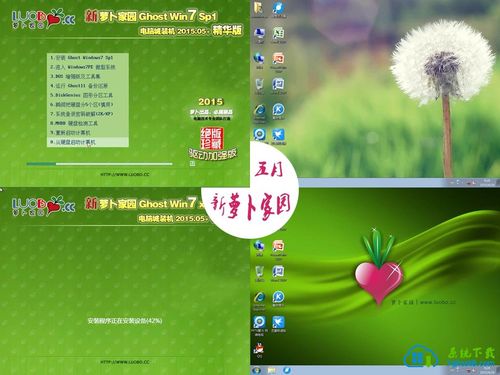Click HTTP://WWW.LUOBO.CC link on install screen
Viewport: 500px width, 375px height.
click(x=125, y=362)
